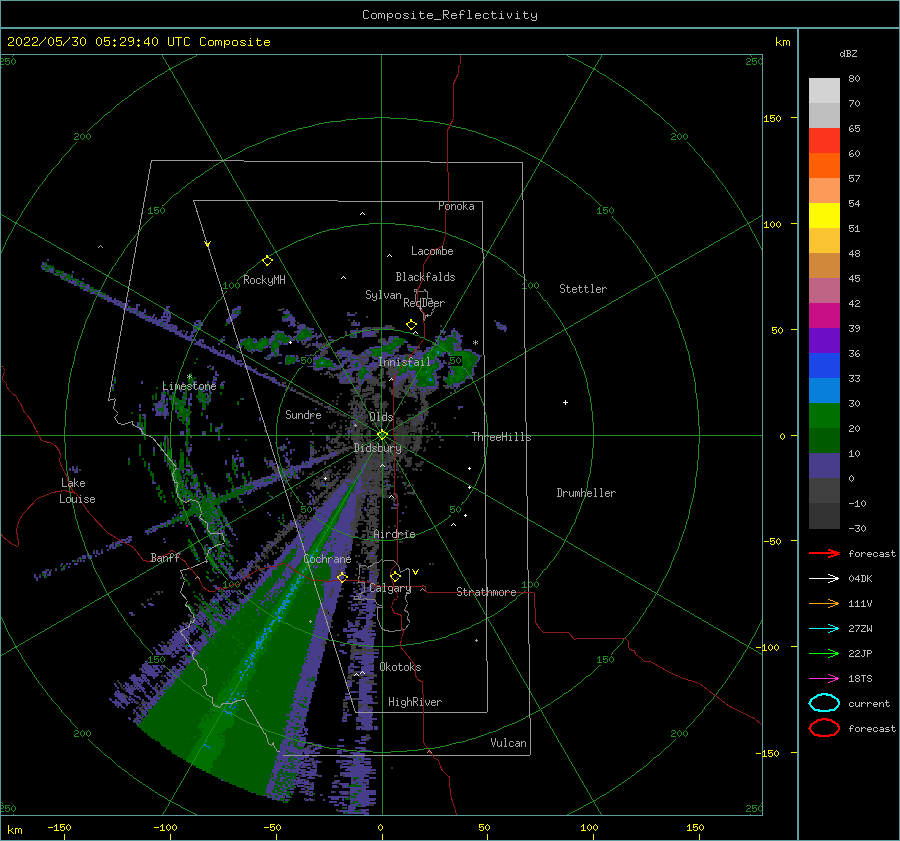900x841 pixels.
Task: Click the Vulcan label
Action: [x=509, y=742]
